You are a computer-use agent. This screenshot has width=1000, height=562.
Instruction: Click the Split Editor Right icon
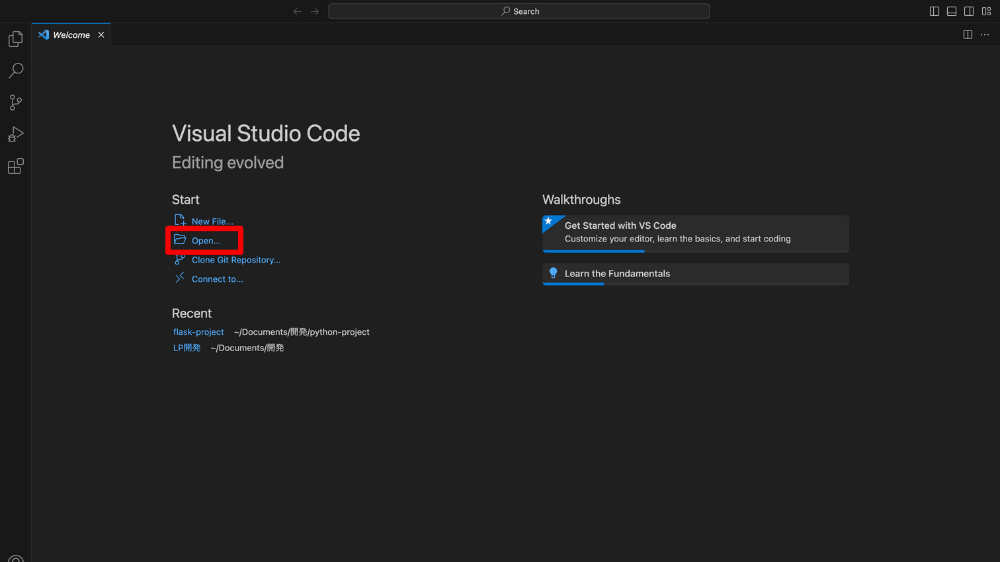pyautogui.click(x=967, y=35)
